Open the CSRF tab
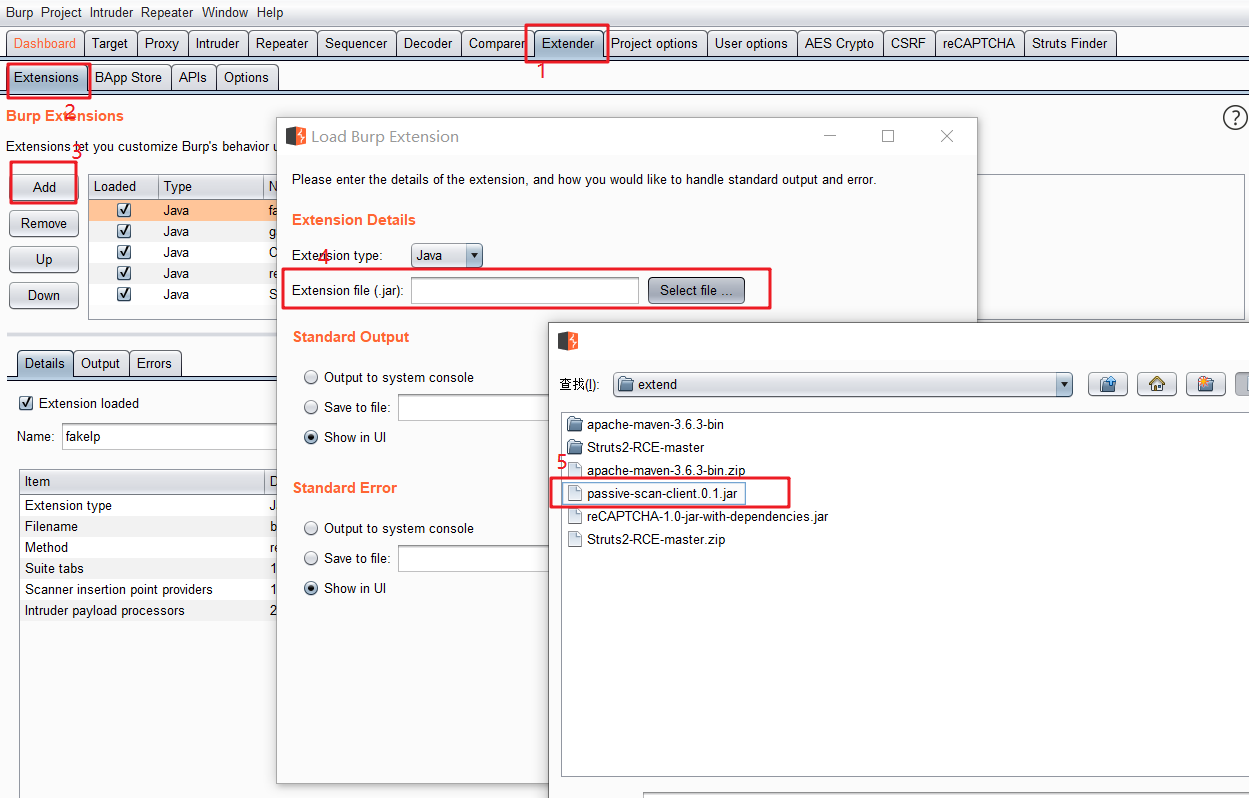Screen dimensions: 1249x798 (x=909, y=43)
